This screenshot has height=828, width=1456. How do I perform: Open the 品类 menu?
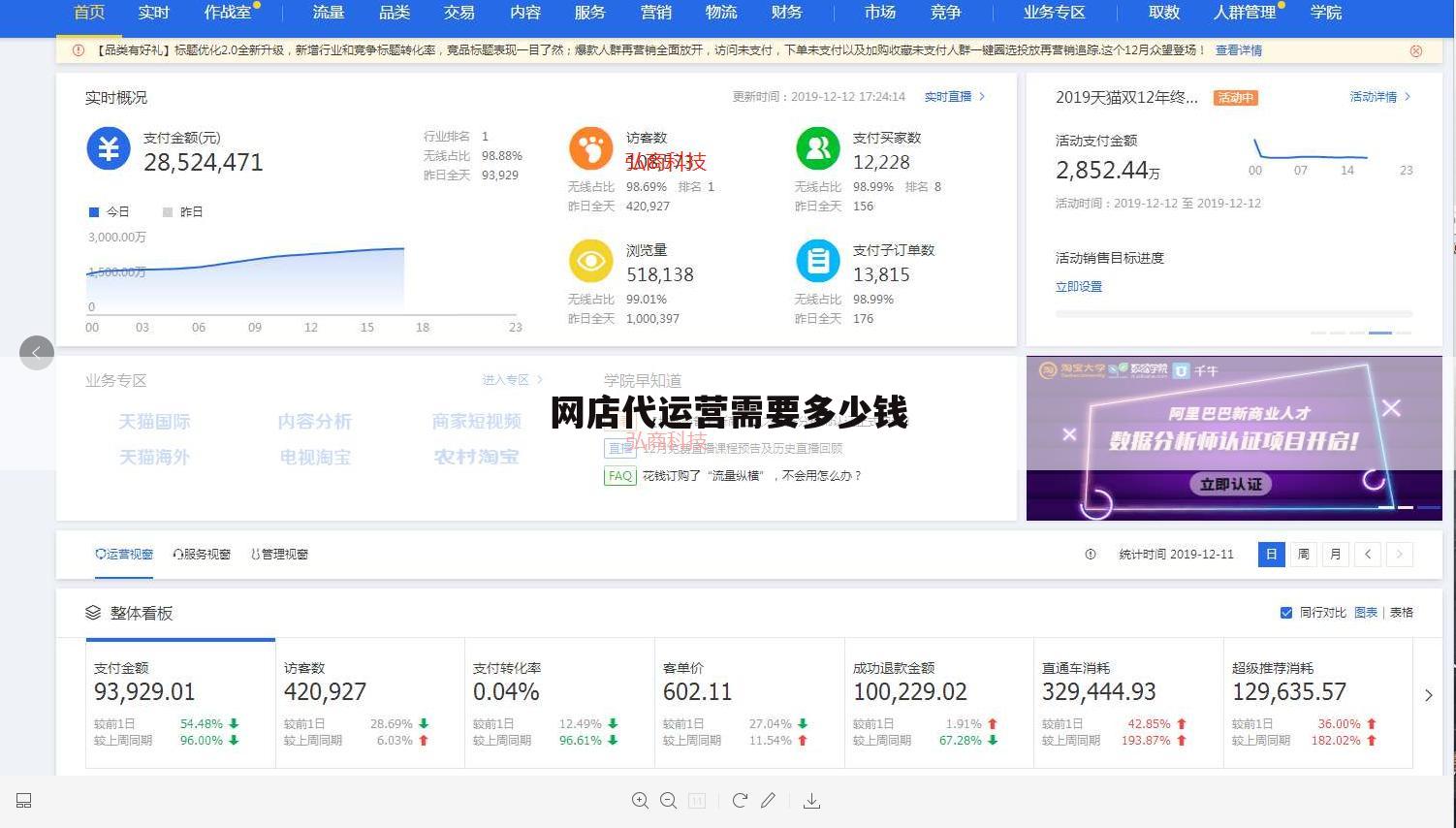[395, 13]
